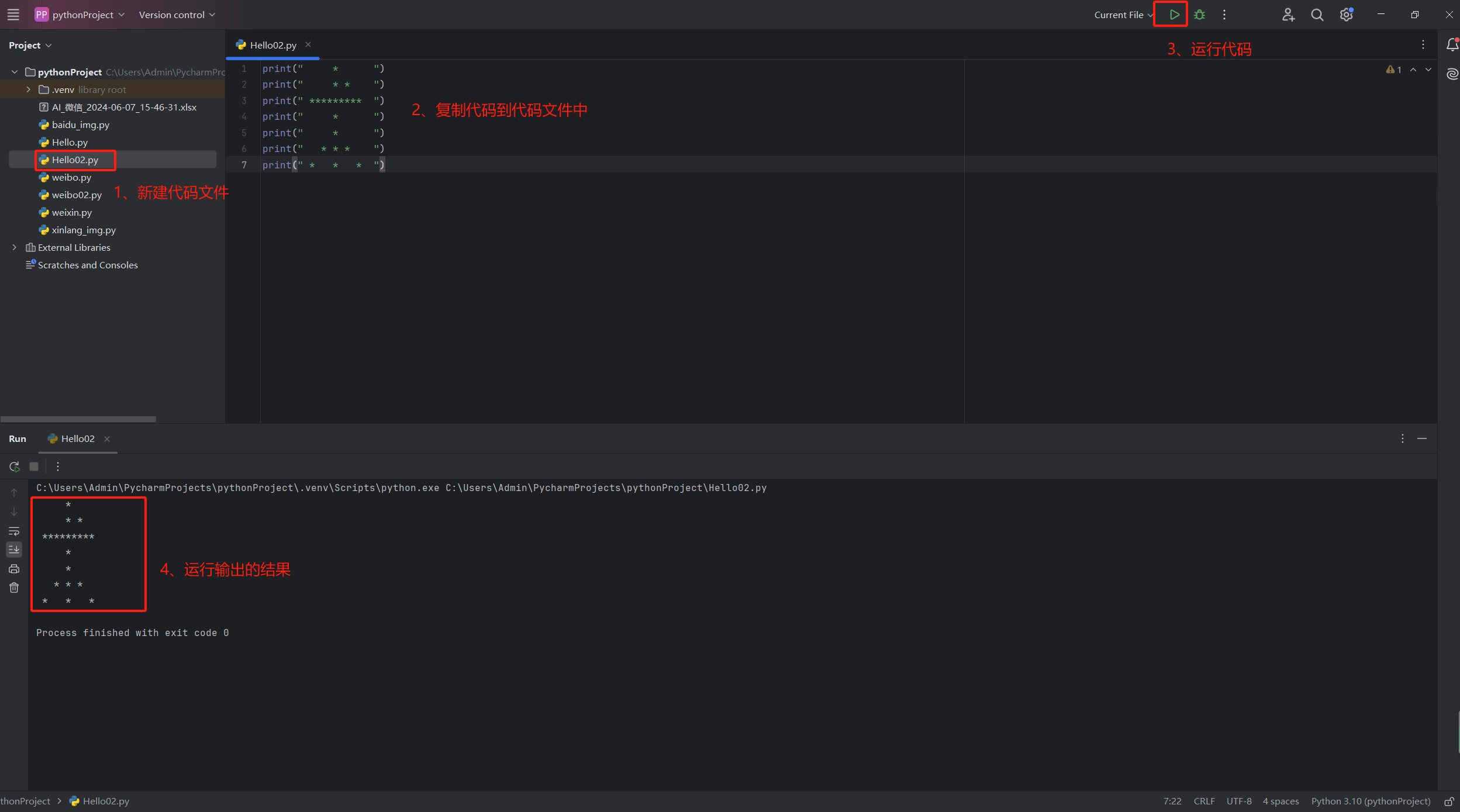Expand the pythonProject root tree node
Viewport: 1460px width, 812px height.
point(15,72)
